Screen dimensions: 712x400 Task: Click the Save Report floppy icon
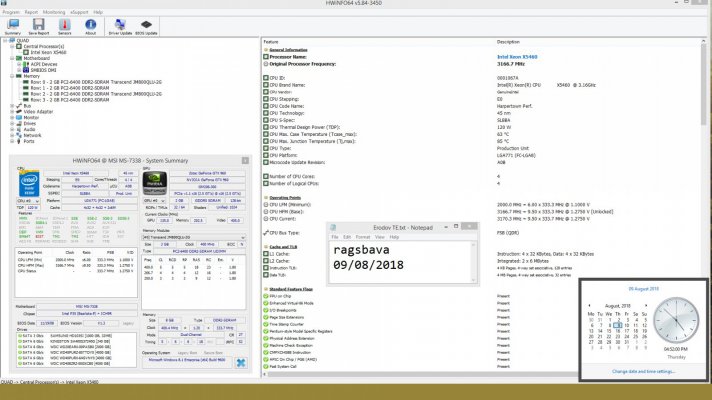(39, 26)
